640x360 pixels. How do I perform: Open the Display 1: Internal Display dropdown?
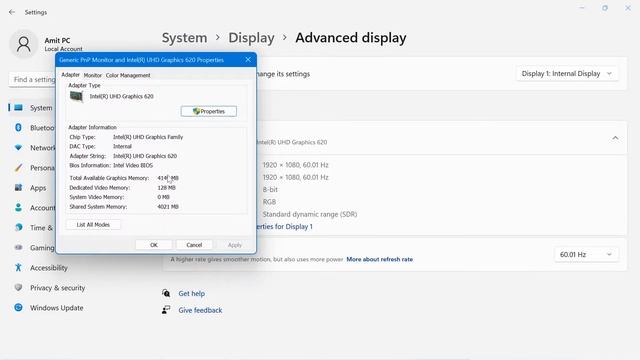(x=567, y=74)
